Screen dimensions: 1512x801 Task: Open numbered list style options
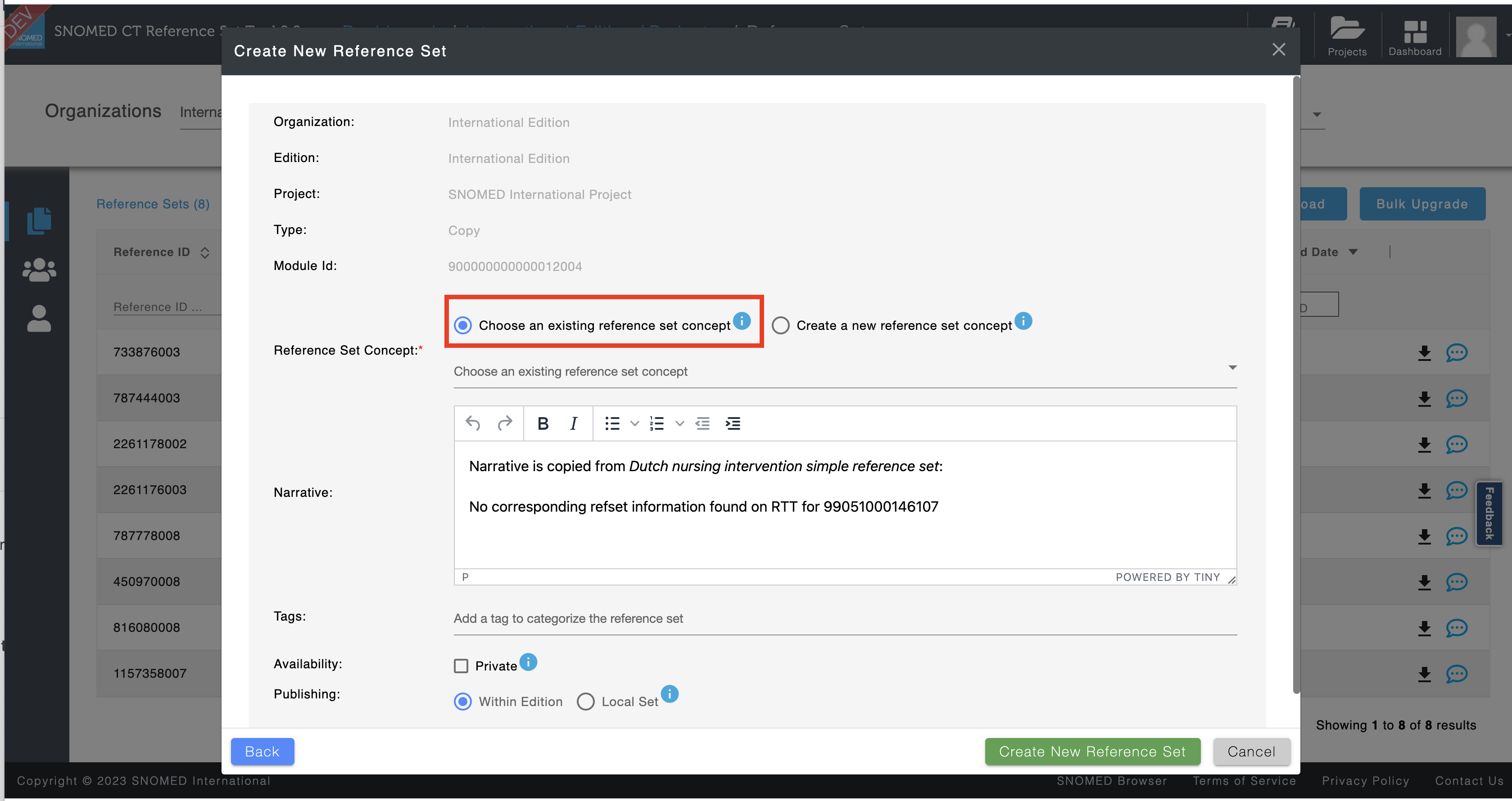(680, 423)
